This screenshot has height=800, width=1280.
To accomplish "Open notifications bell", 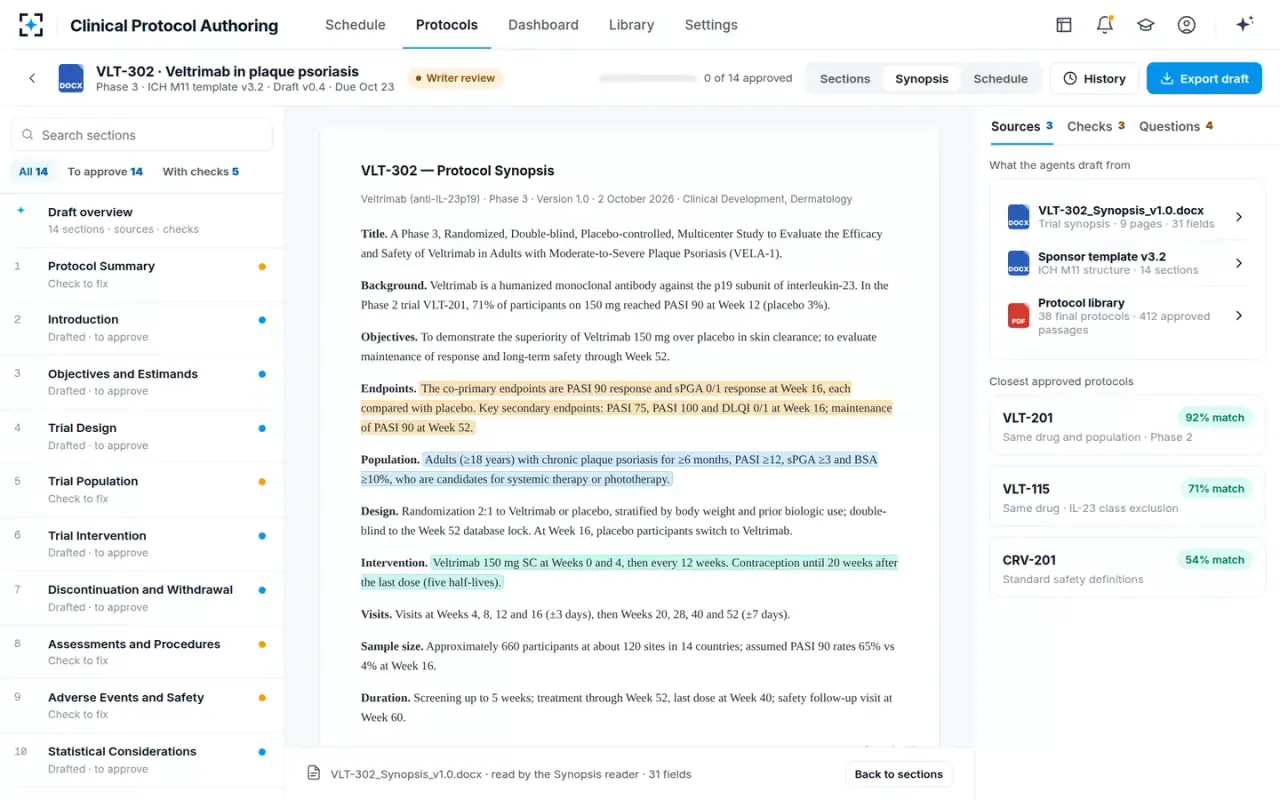I will [x=1105, y=25].
